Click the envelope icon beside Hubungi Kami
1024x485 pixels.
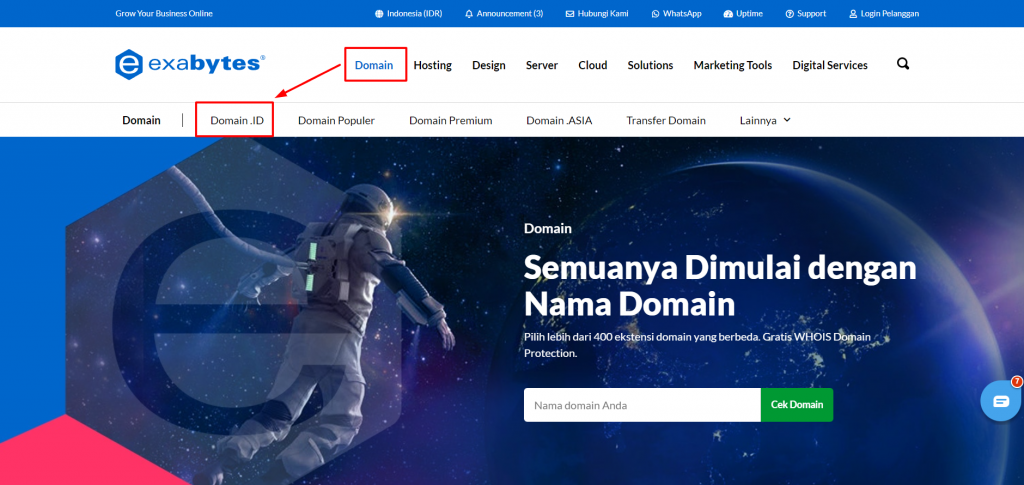coord(569,14)
